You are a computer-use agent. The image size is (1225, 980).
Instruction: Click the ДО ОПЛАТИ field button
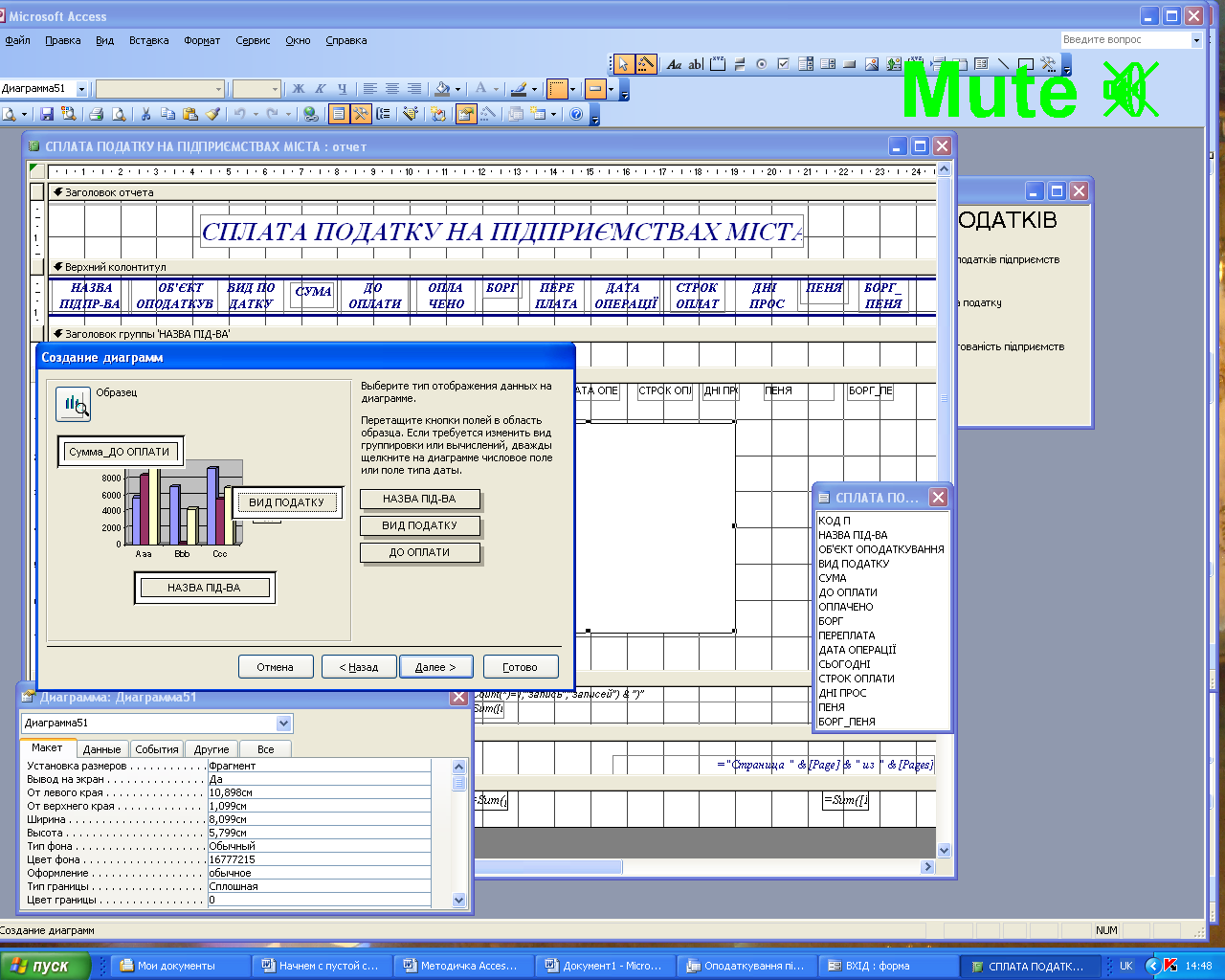419,552
